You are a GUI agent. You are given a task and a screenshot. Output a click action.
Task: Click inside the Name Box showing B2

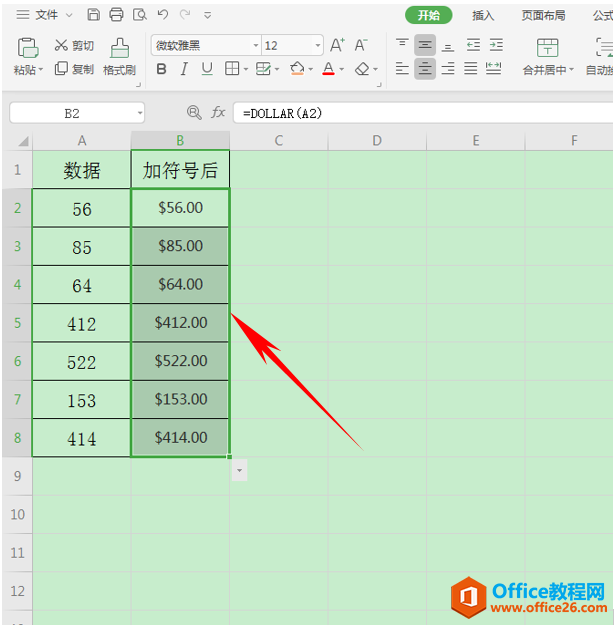(73, 114)
